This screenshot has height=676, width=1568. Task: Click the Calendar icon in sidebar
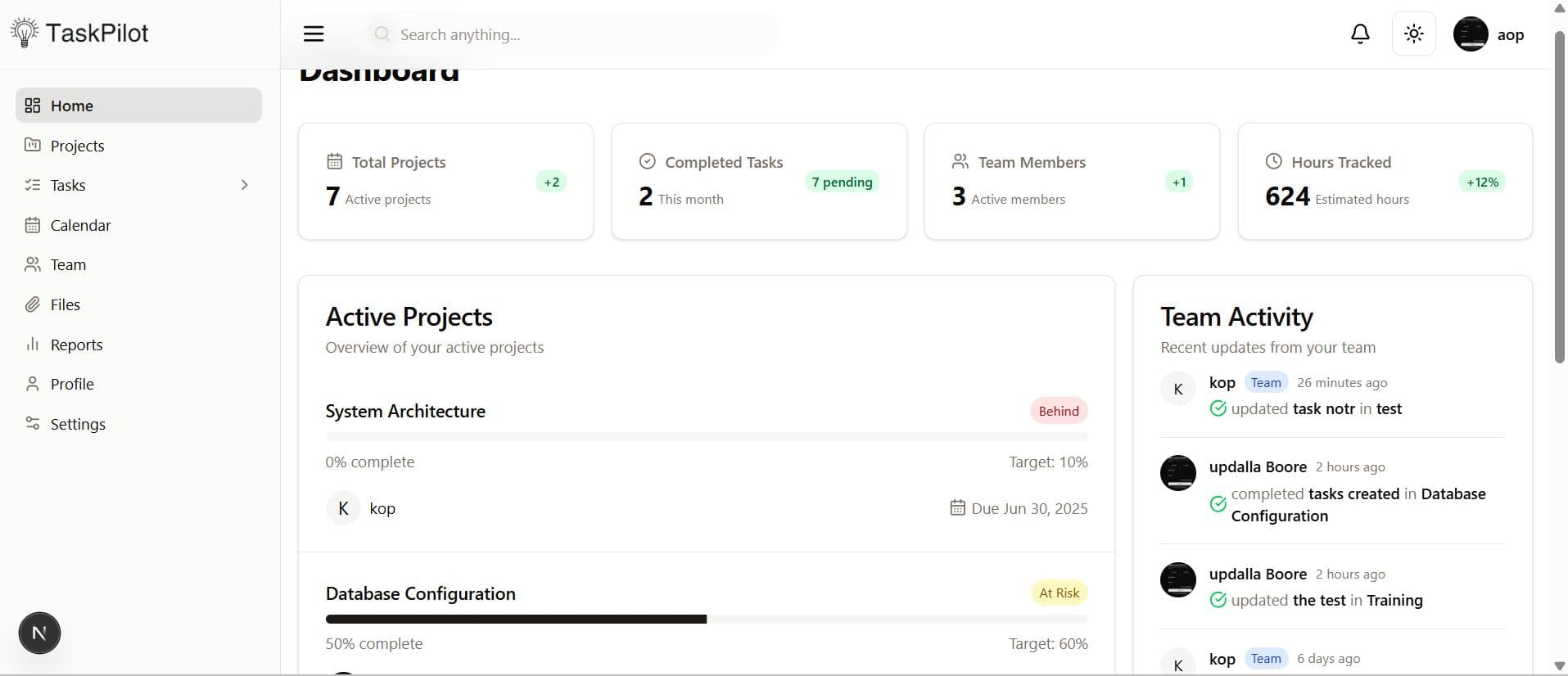(33, 225)
